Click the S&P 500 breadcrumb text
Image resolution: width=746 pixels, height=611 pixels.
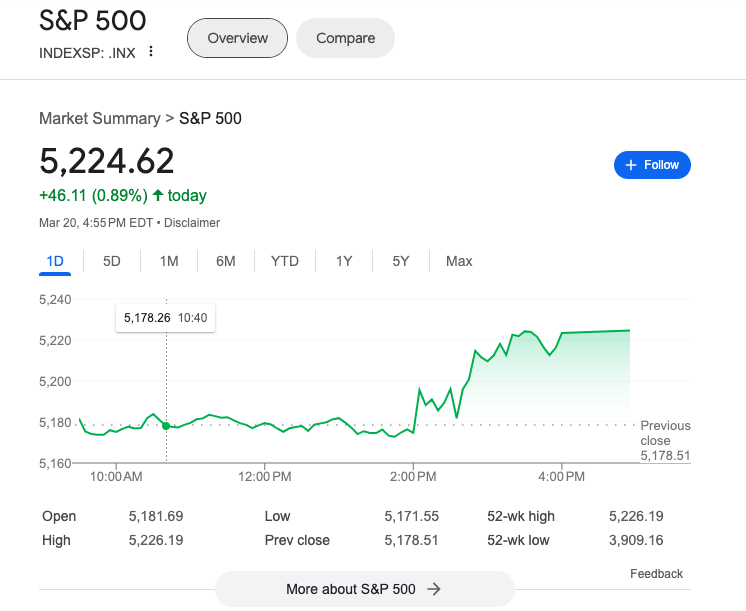click(210, 118)
